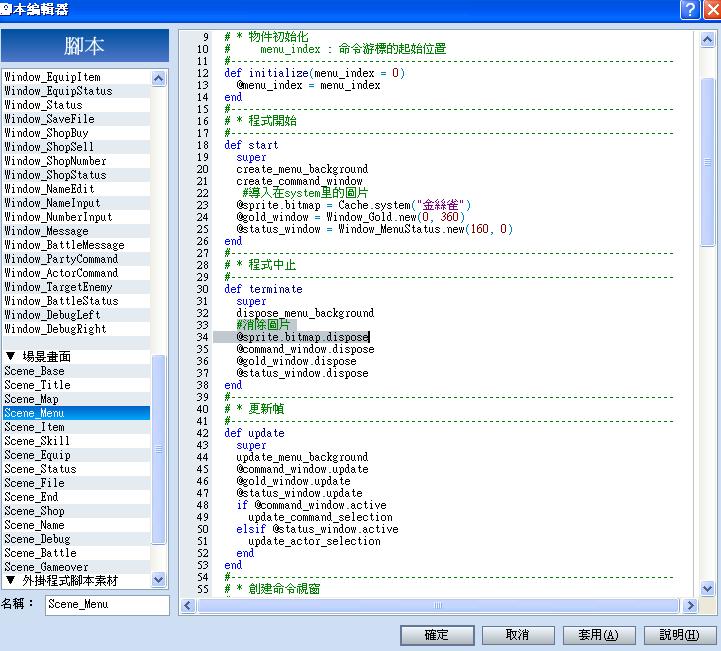Viewport: 721px width, 651px height.
Task: Click code line 42 def update
Action: [x=254, y=433]
